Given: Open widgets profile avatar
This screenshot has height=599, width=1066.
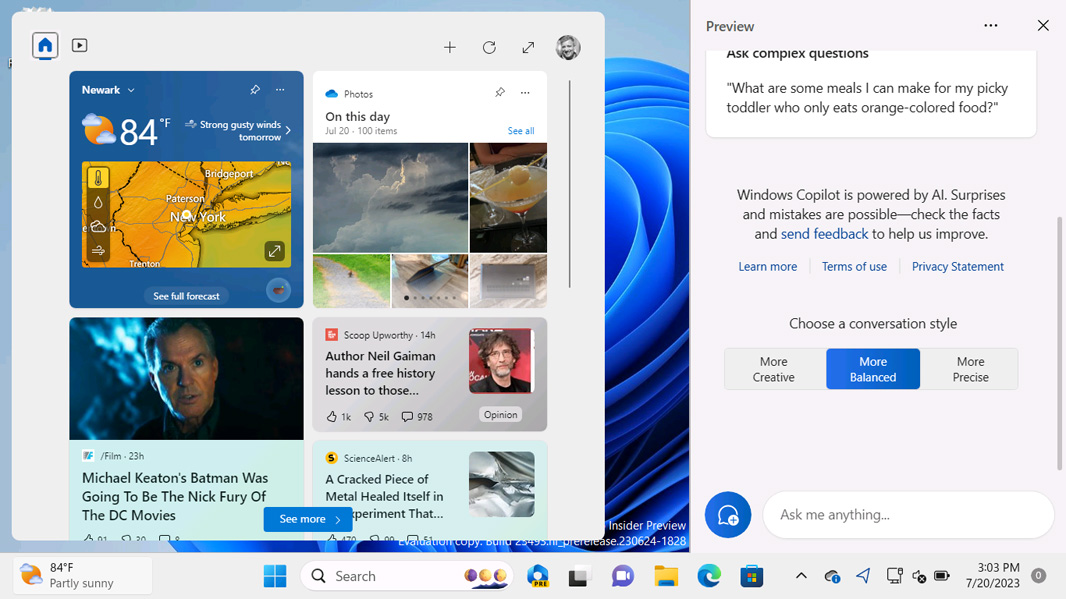Looking at the screenshot, I should (568, 47).
